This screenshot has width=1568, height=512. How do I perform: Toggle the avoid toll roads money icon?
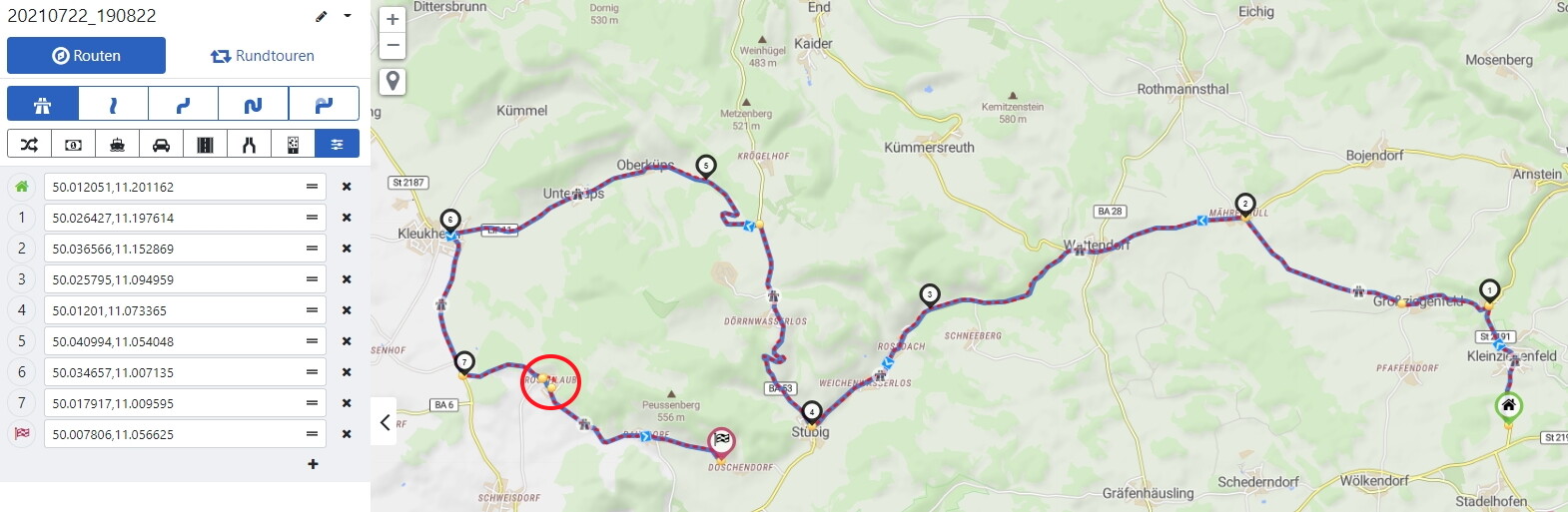tap(73, 145)
